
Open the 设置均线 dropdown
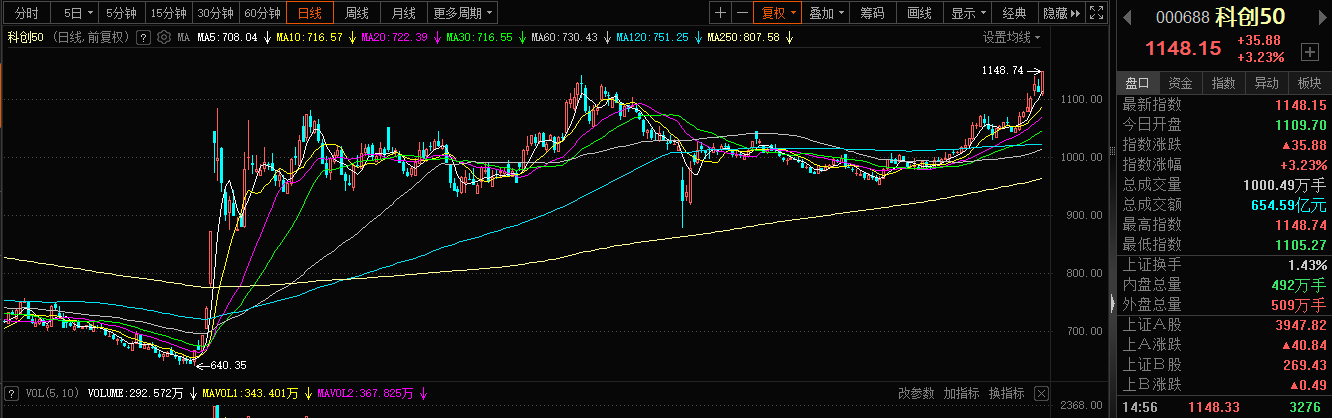pyautogui.click(x=1011, y=37)
